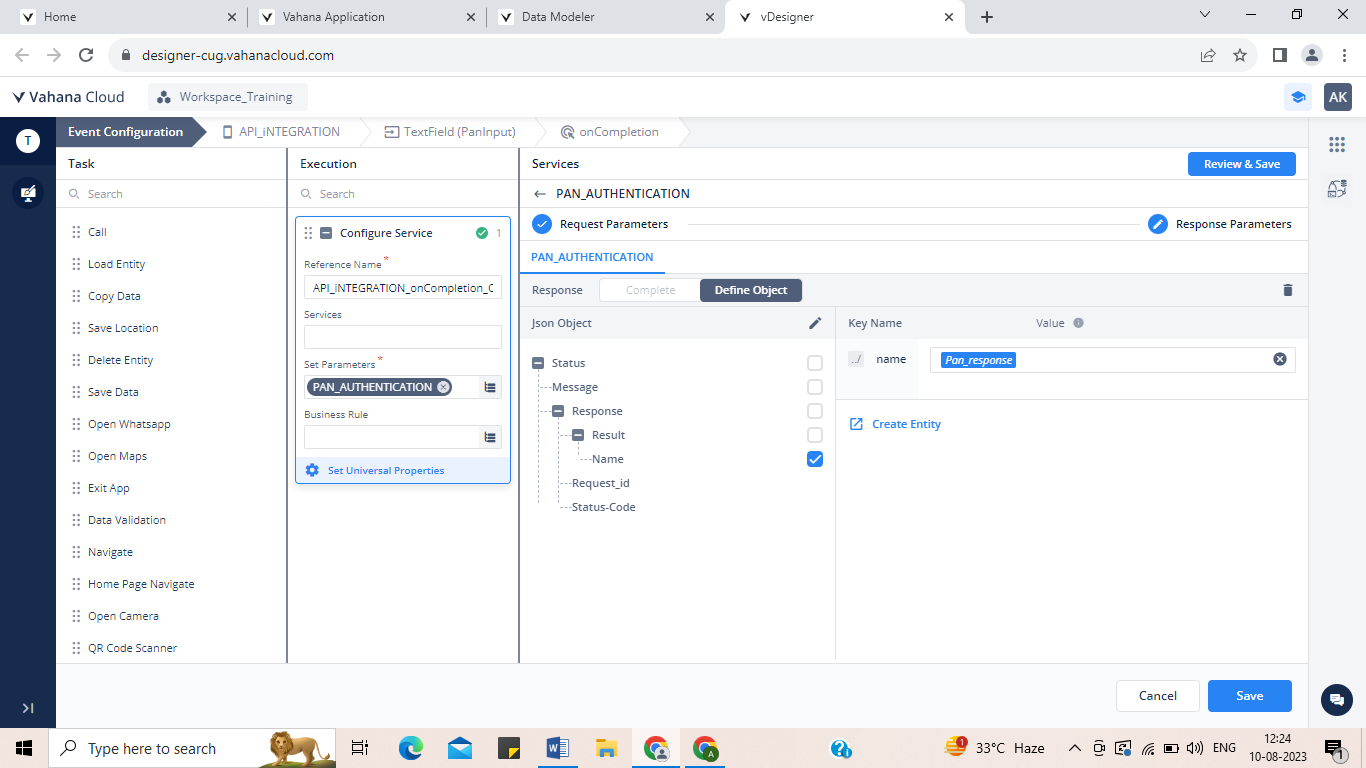1366x768 pixels.
Task: Click the Create Entity link icon
Action: click(x=856, y=424)
